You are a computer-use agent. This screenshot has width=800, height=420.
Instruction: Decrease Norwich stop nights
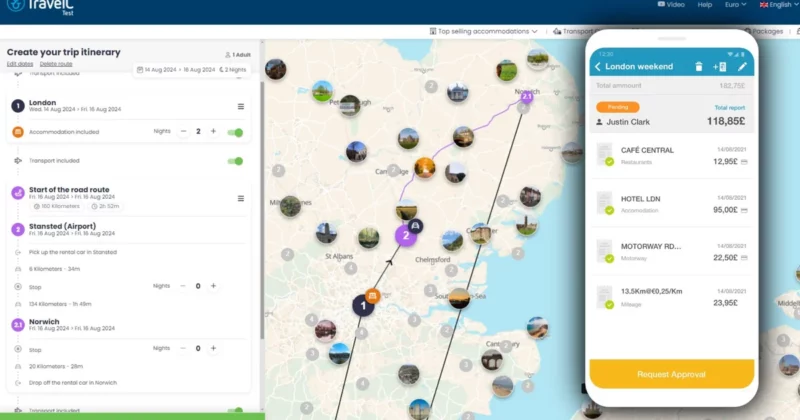point(183,349)
